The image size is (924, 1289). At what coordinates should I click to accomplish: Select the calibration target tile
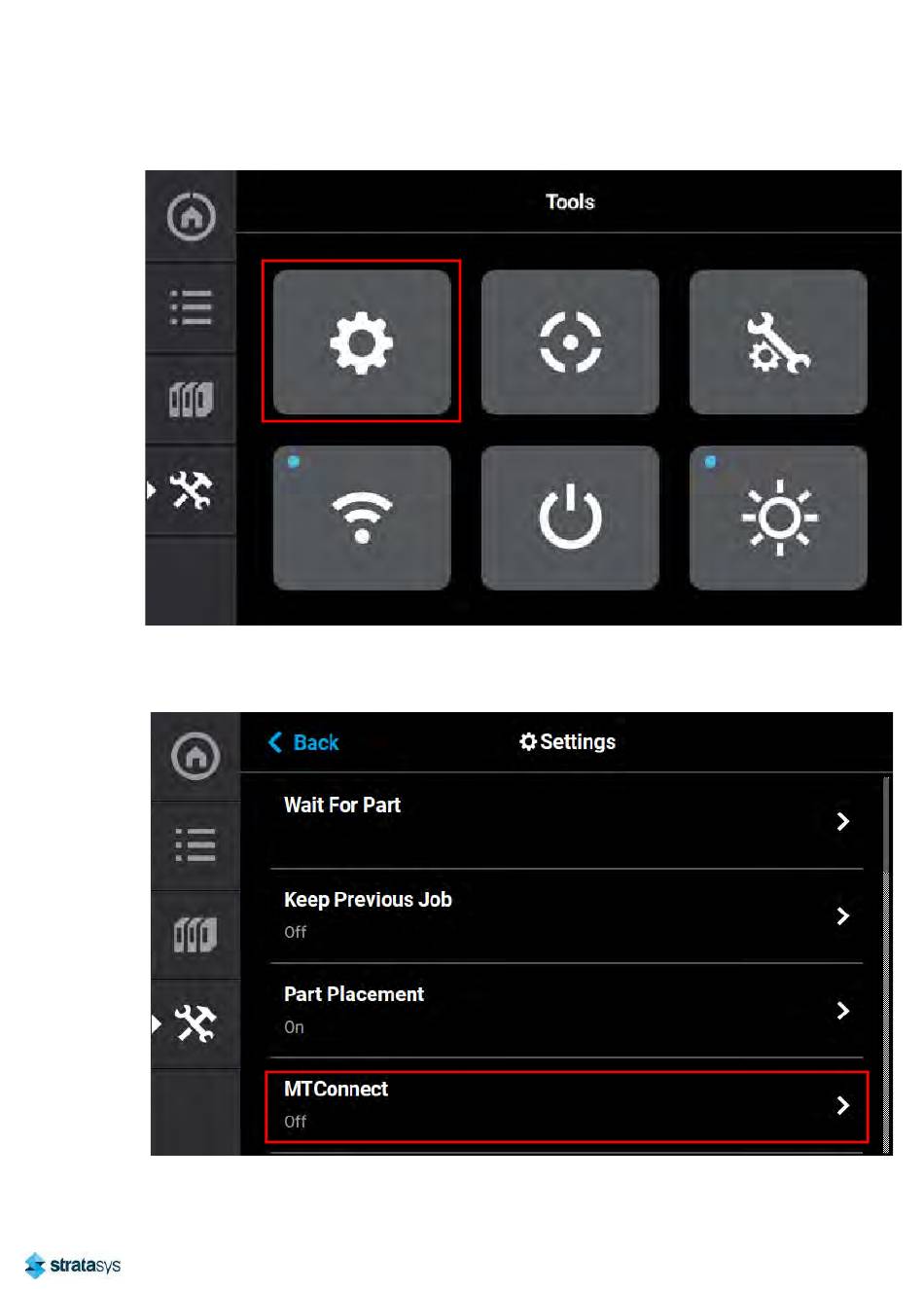[x=570, y=341]
